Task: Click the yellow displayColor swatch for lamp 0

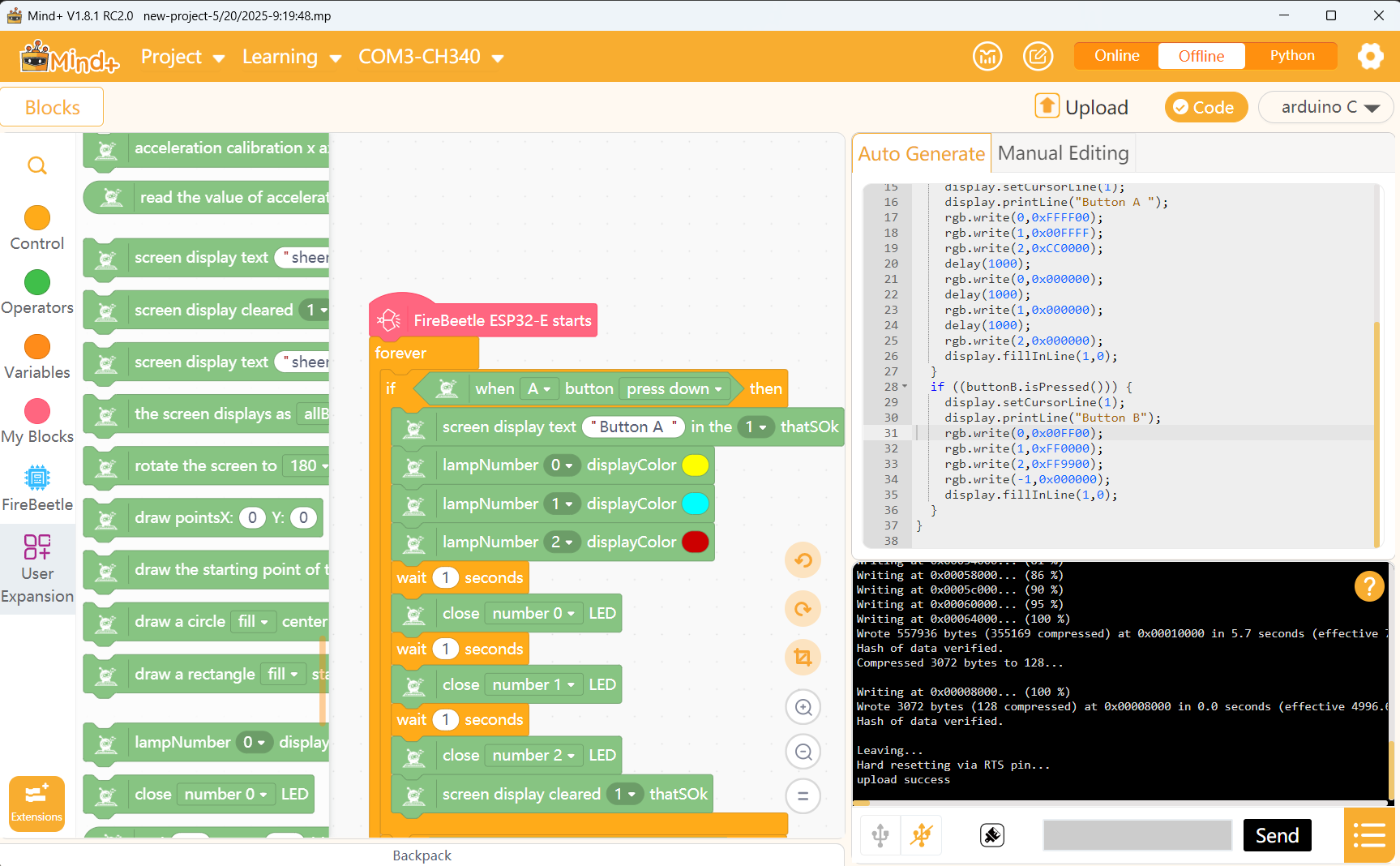Action: click(x=695, y=465)
